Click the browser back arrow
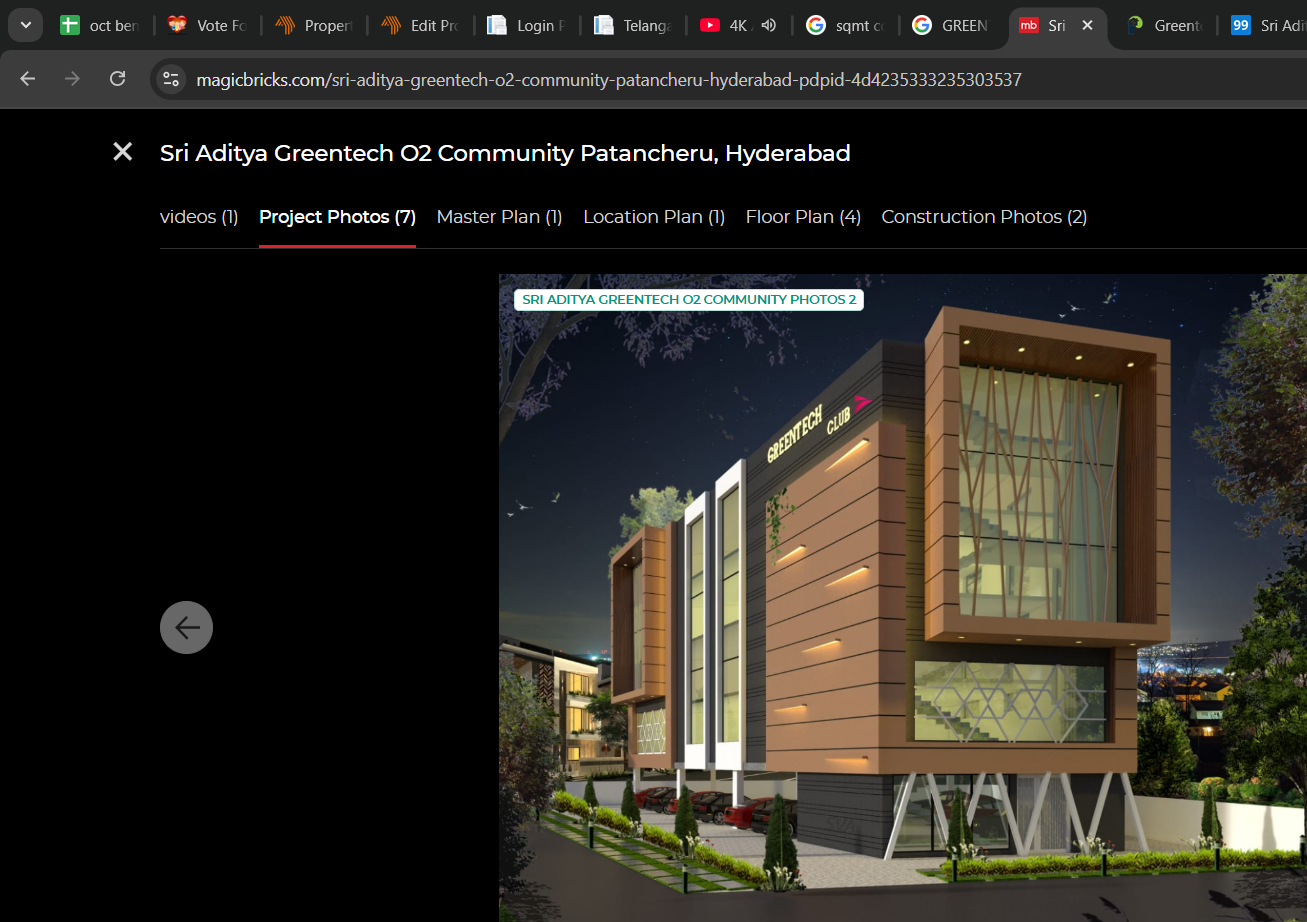 coord(28,79)
